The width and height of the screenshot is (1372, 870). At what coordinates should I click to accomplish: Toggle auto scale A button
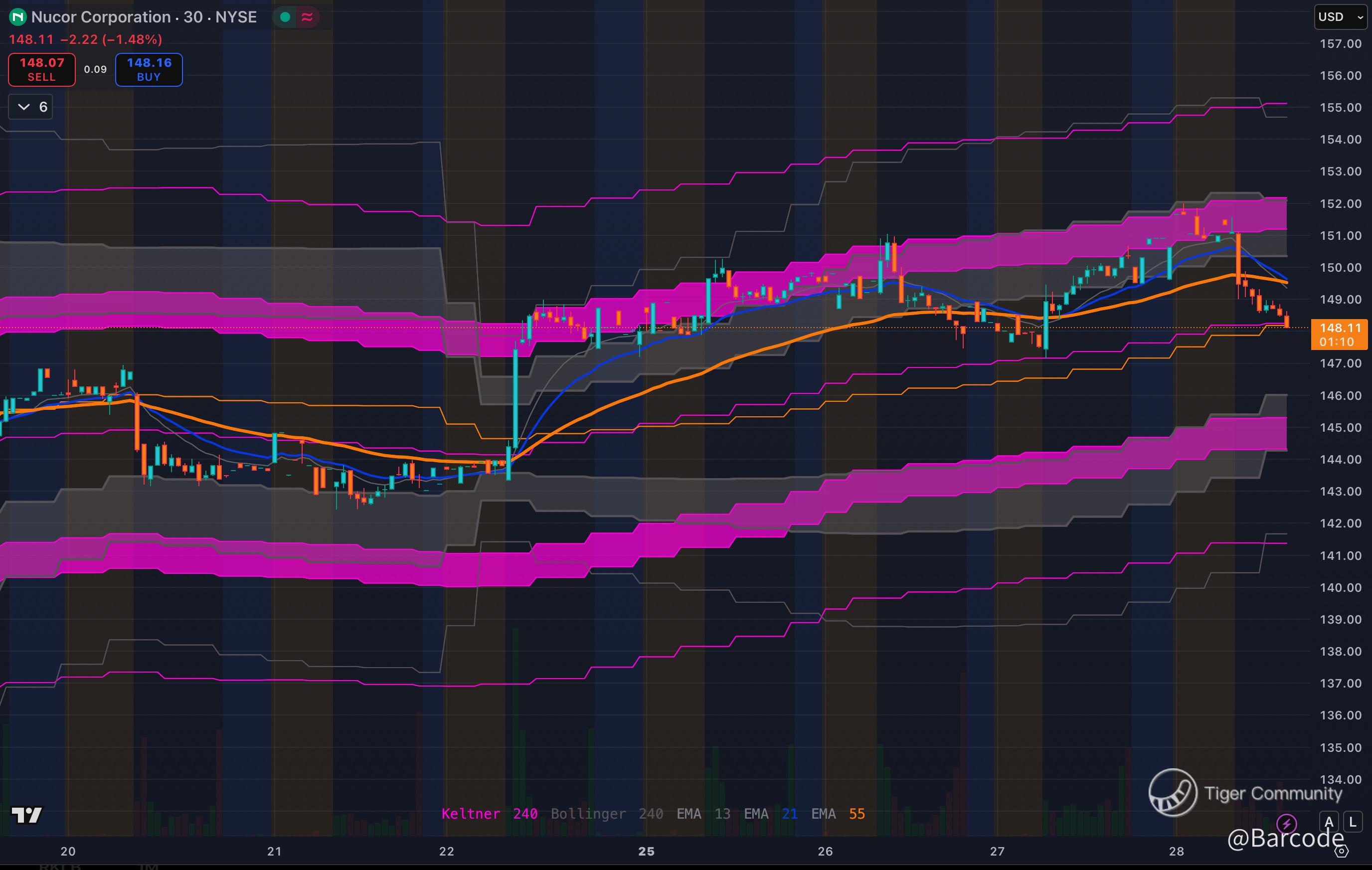[x=1329, y=822]
